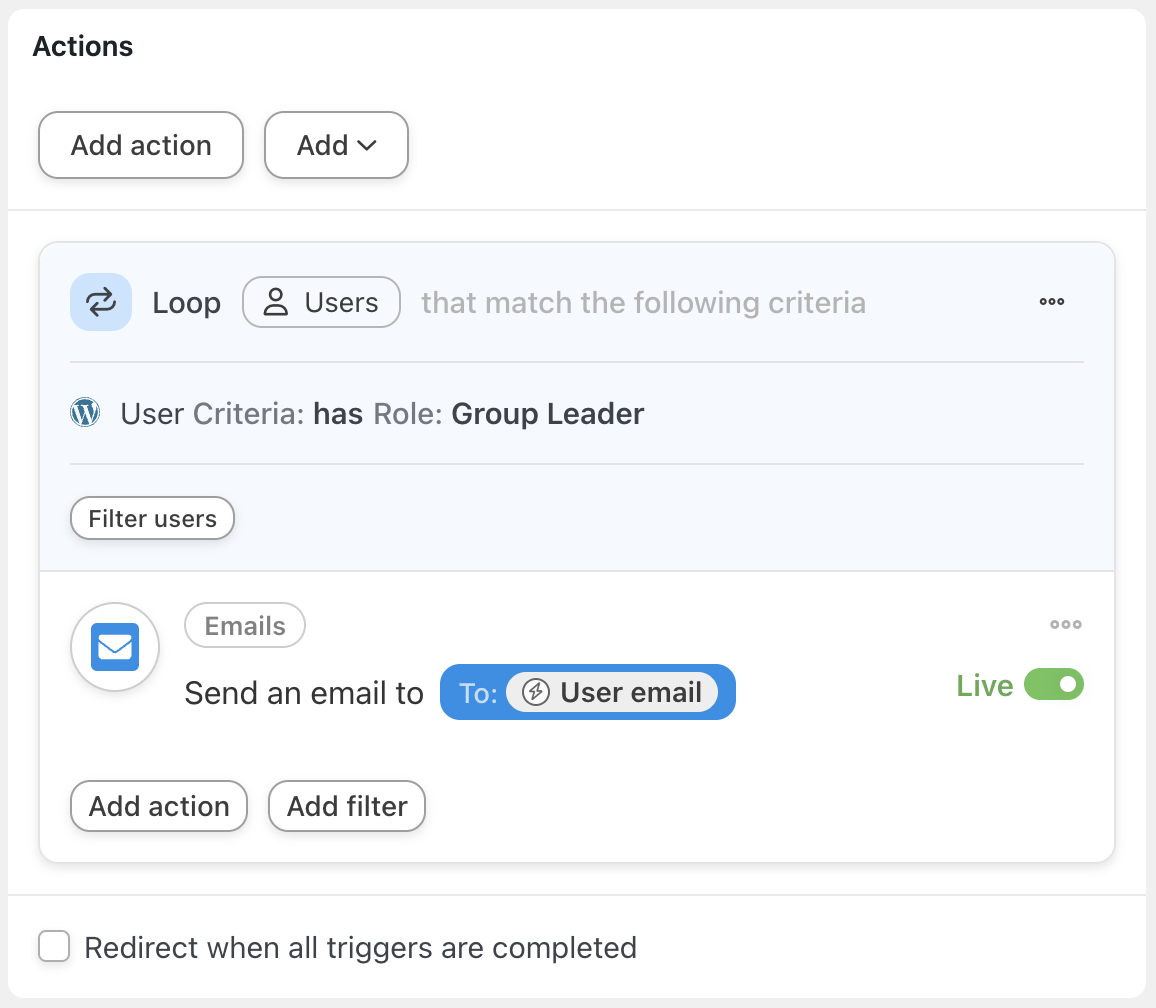Click the Filter users button
The height and width of the screenshot is (1008, 1156).
[x=153, y=518]
